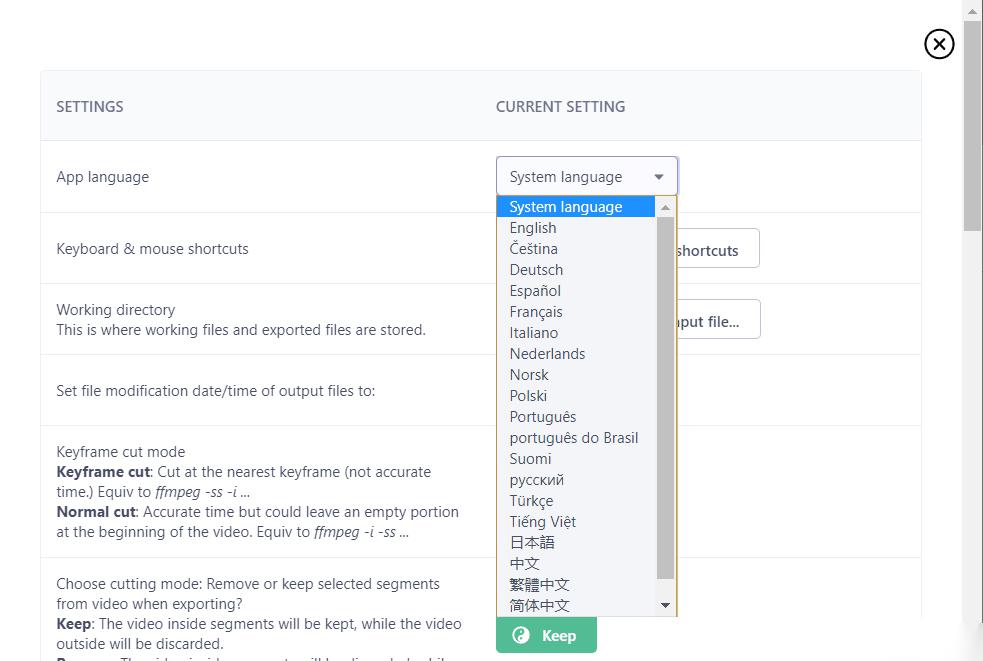Screen dimensions: 983x661
Task: Select Deutsch from the language list
Action: coord(576,270)
